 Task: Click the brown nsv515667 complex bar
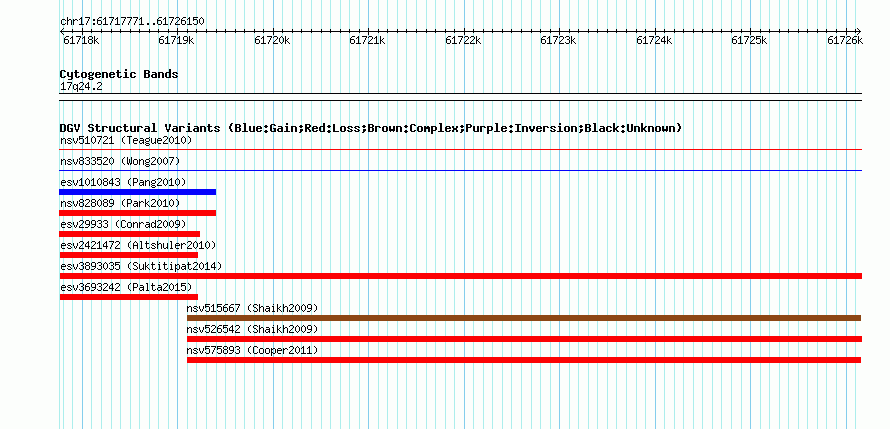pos(524,318)
